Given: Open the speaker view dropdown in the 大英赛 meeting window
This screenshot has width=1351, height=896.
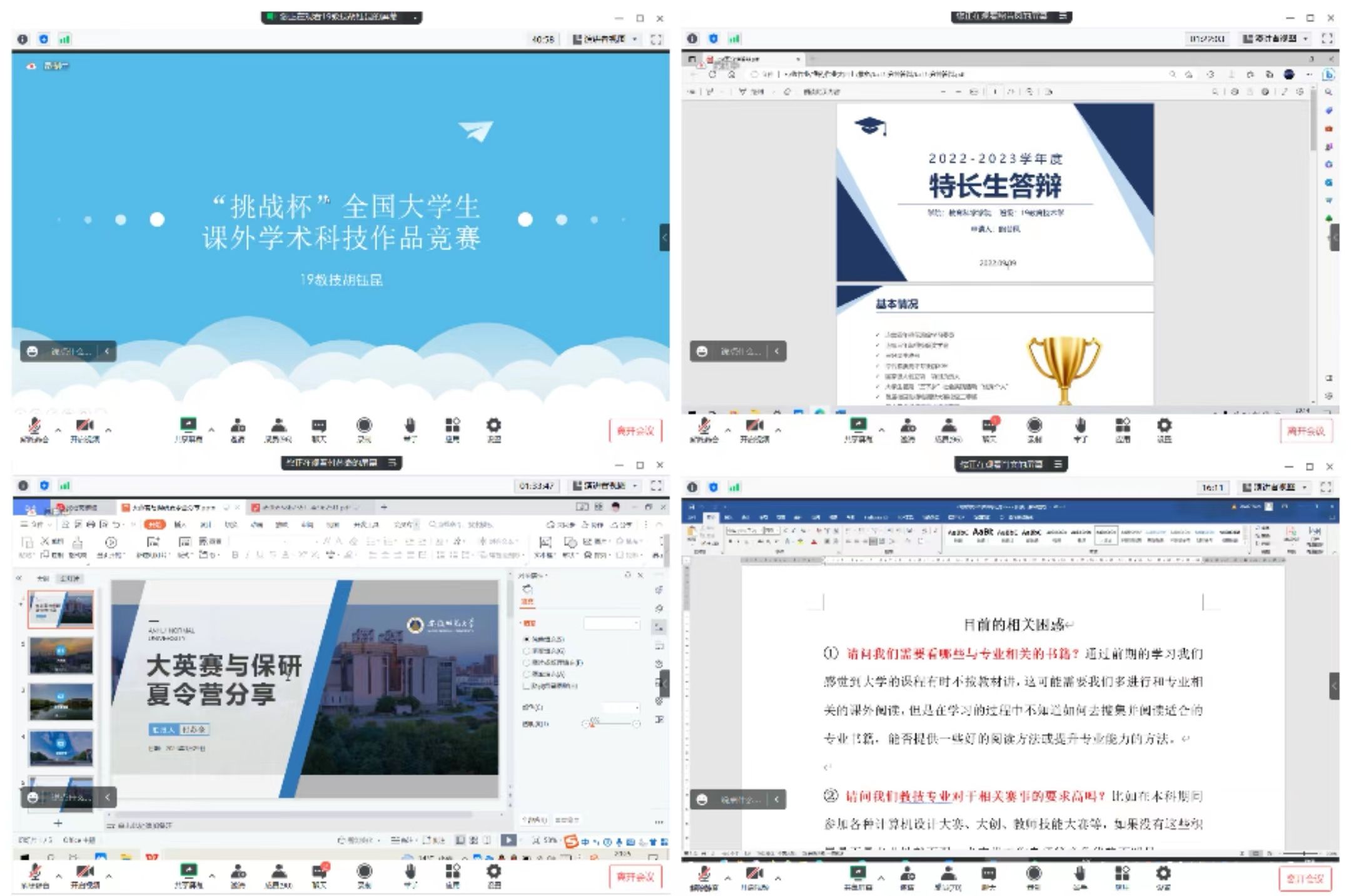Looking at the screenshot, I should (604, 485).
